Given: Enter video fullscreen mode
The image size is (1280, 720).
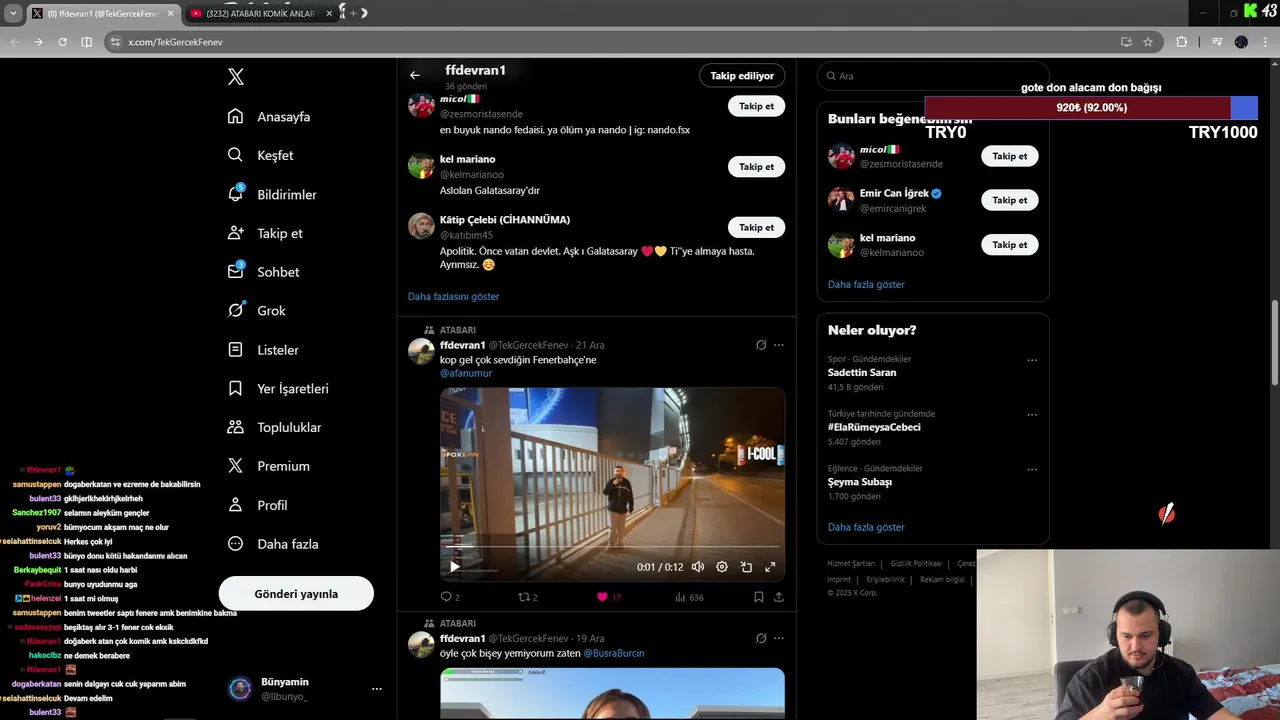Looking at the screenshot, I should click(770, 567).
